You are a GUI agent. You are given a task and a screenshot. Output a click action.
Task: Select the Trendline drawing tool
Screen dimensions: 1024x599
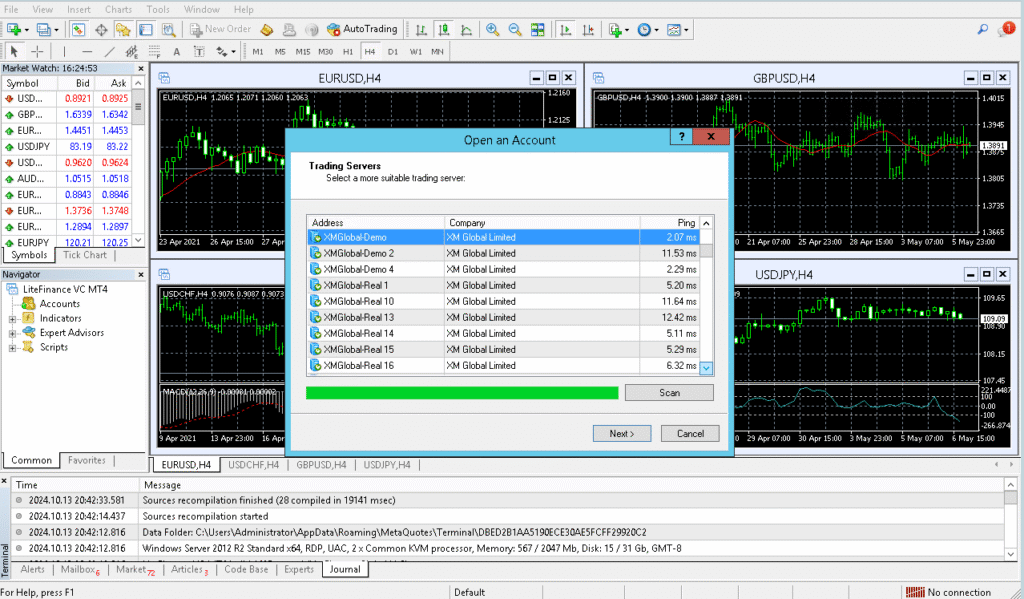(x=109, y=51)
